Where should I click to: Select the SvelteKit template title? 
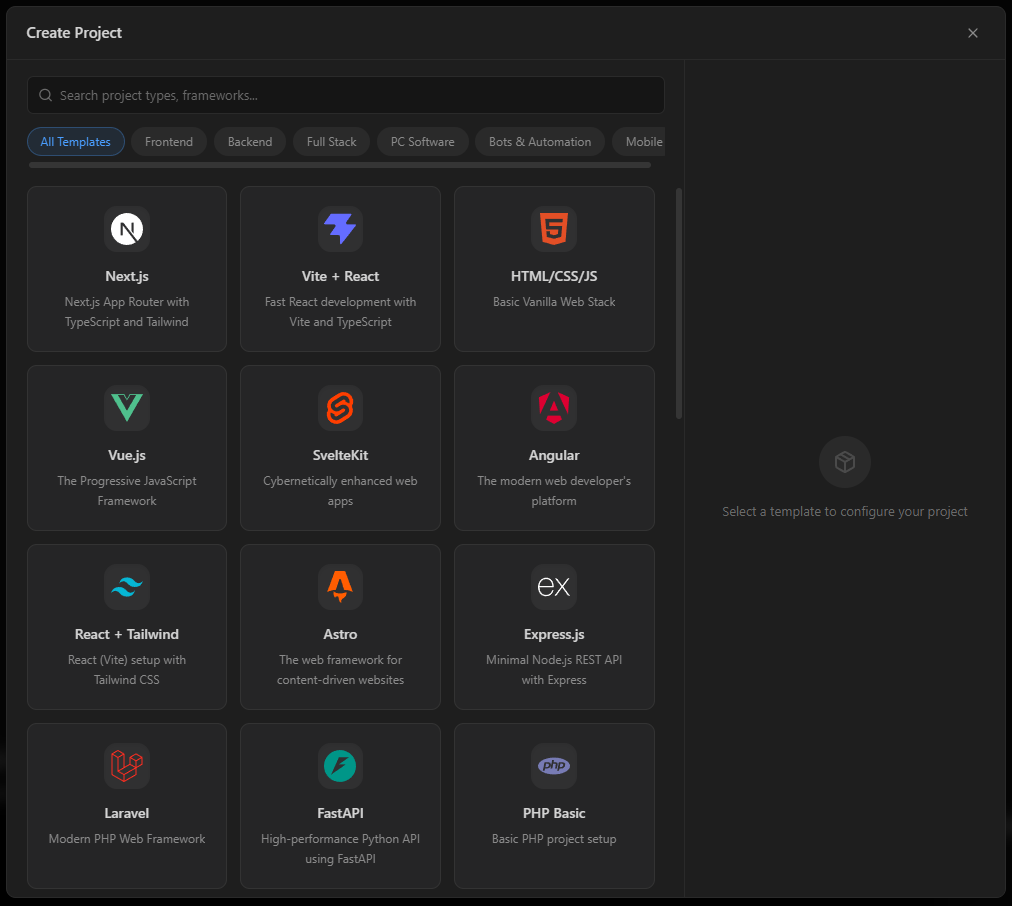tap(340, 455)
